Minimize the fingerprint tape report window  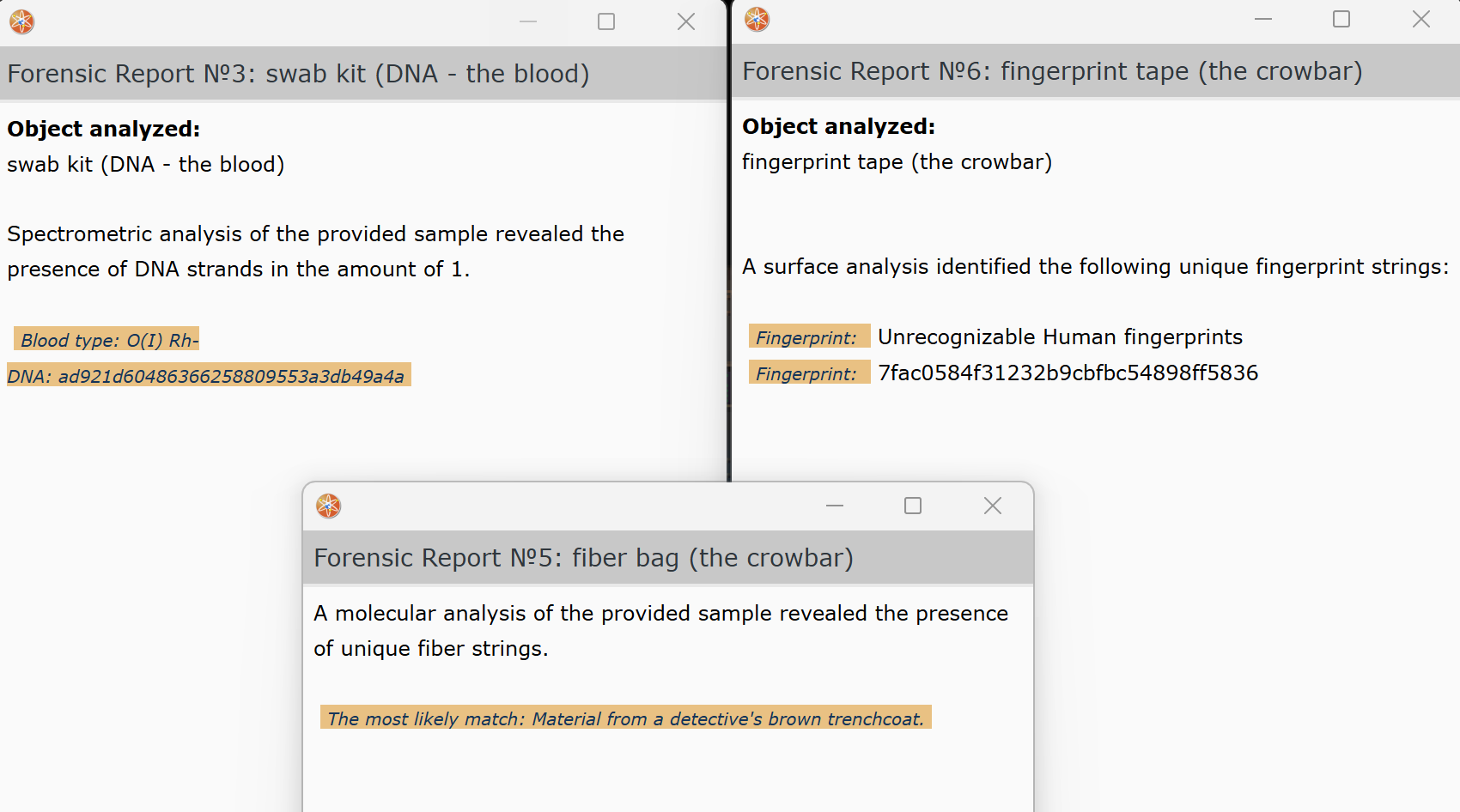pos(1262,19)
